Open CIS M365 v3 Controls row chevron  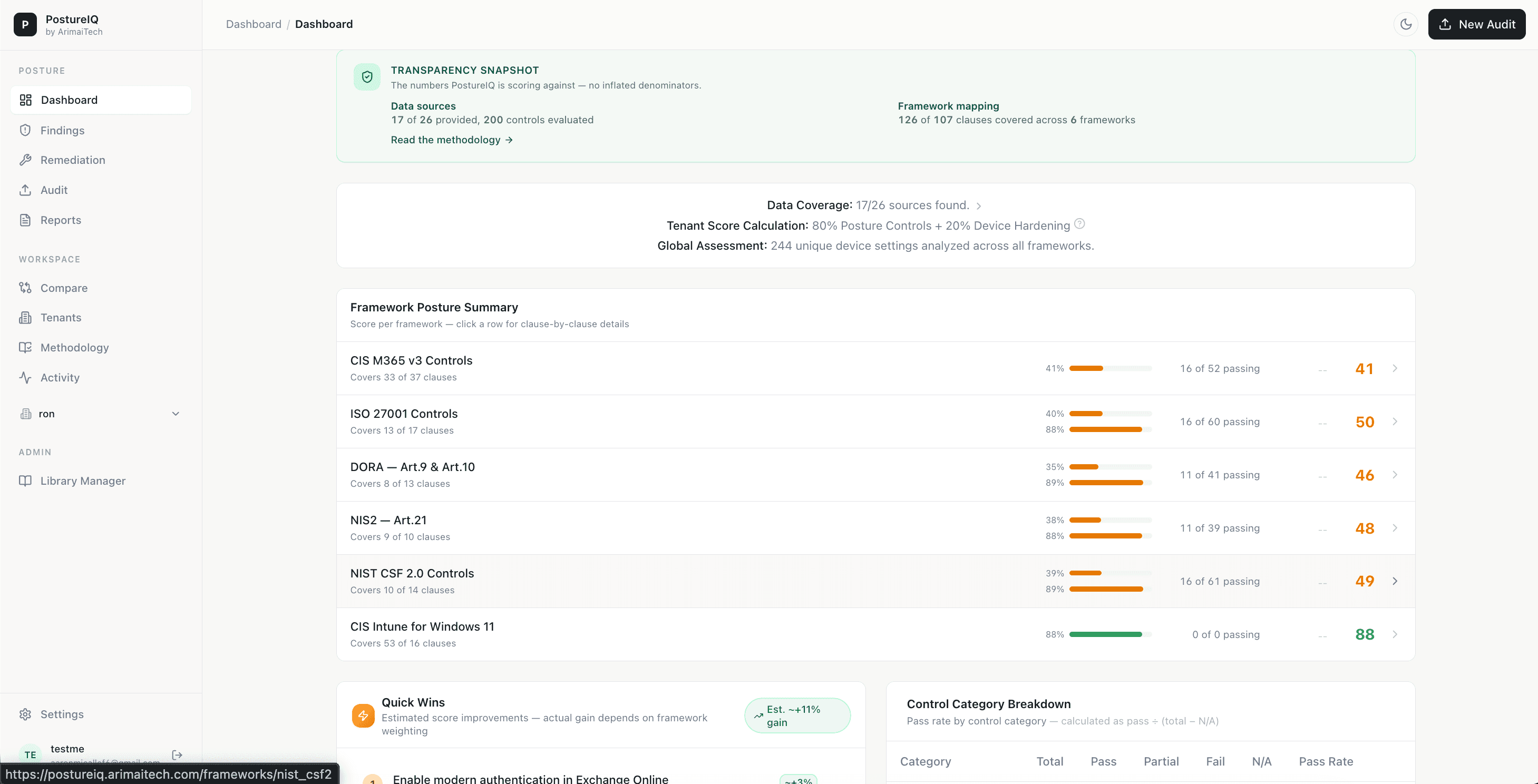[x=1395, y=368]
